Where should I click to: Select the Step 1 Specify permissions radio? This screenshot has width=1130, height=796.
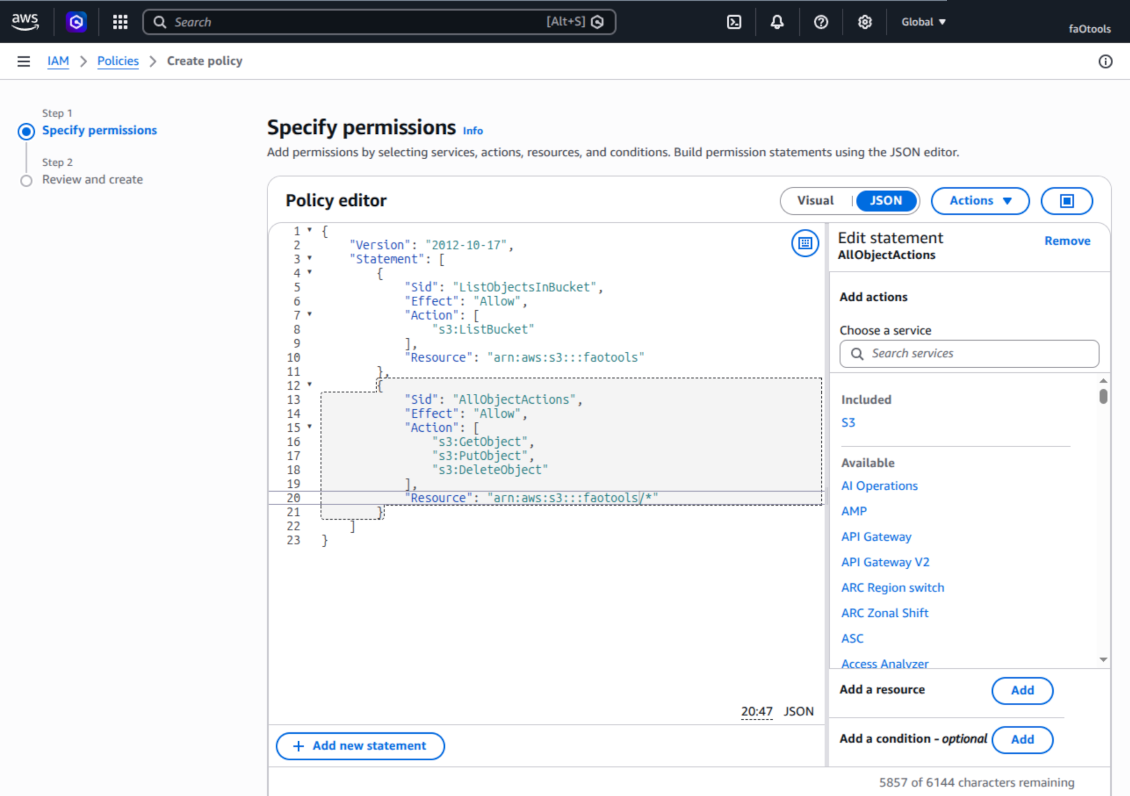click(x=26, y=131)
